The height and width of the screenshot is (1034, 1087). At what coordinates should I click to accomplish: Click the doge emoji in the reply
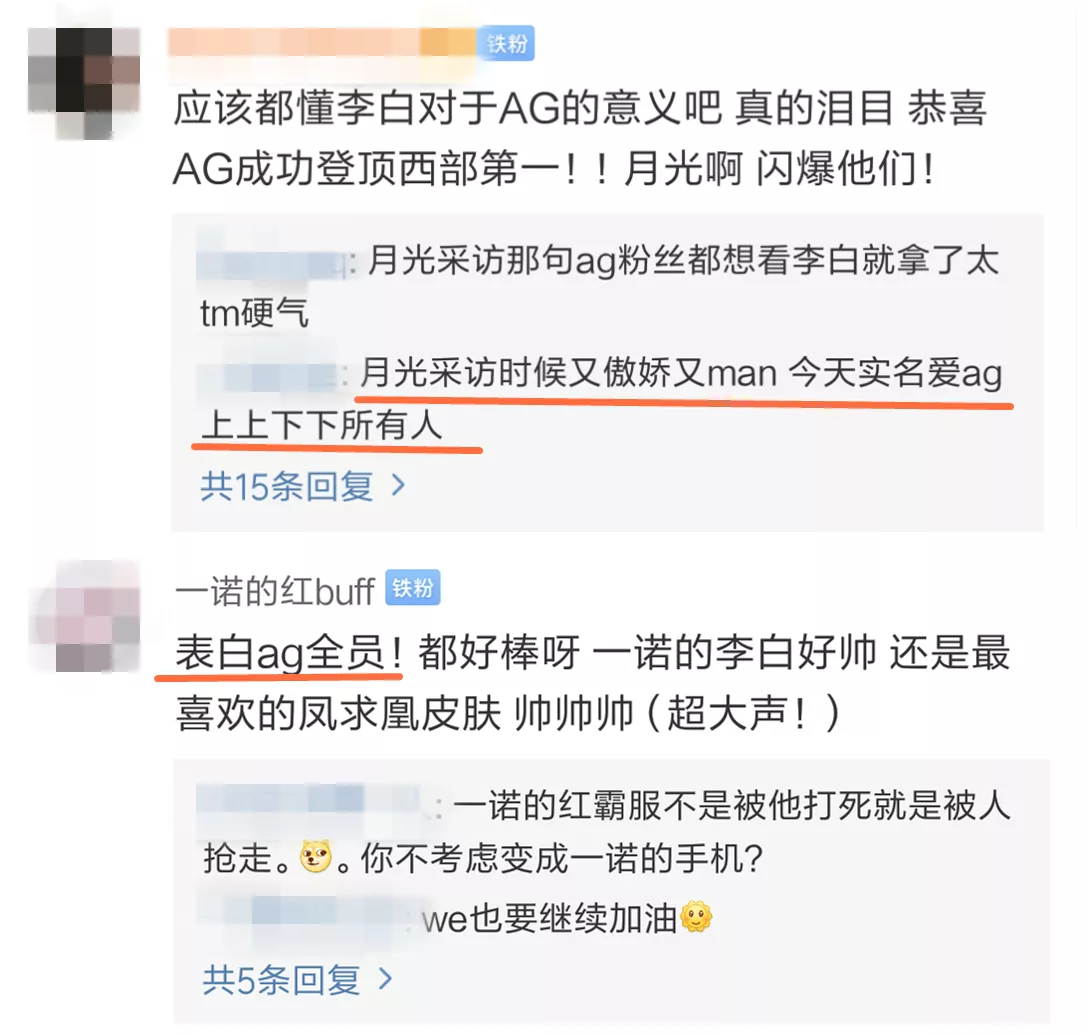click(x=316, y=857)
